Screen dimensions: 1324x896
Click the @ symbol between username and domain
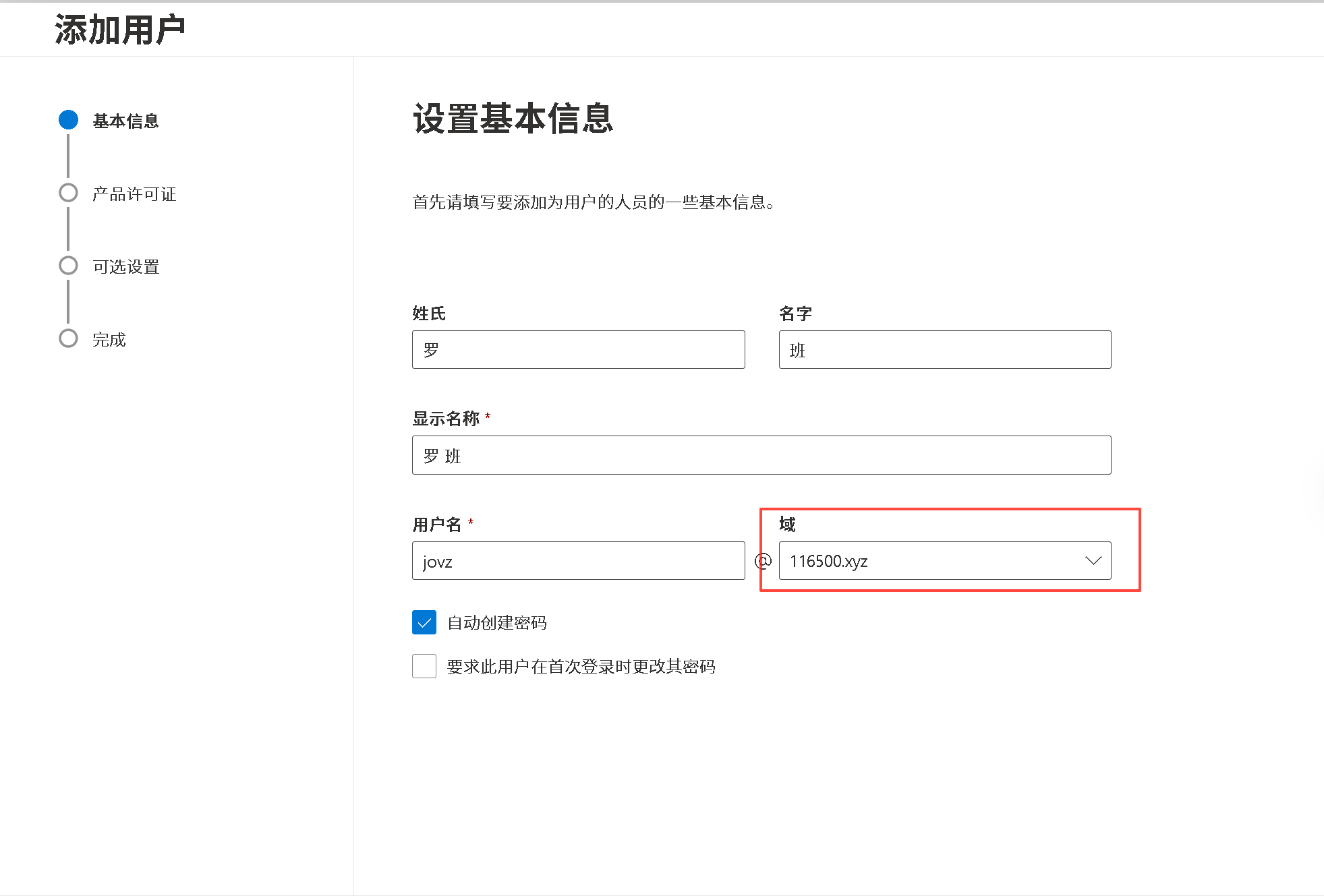tap(762, 561)
